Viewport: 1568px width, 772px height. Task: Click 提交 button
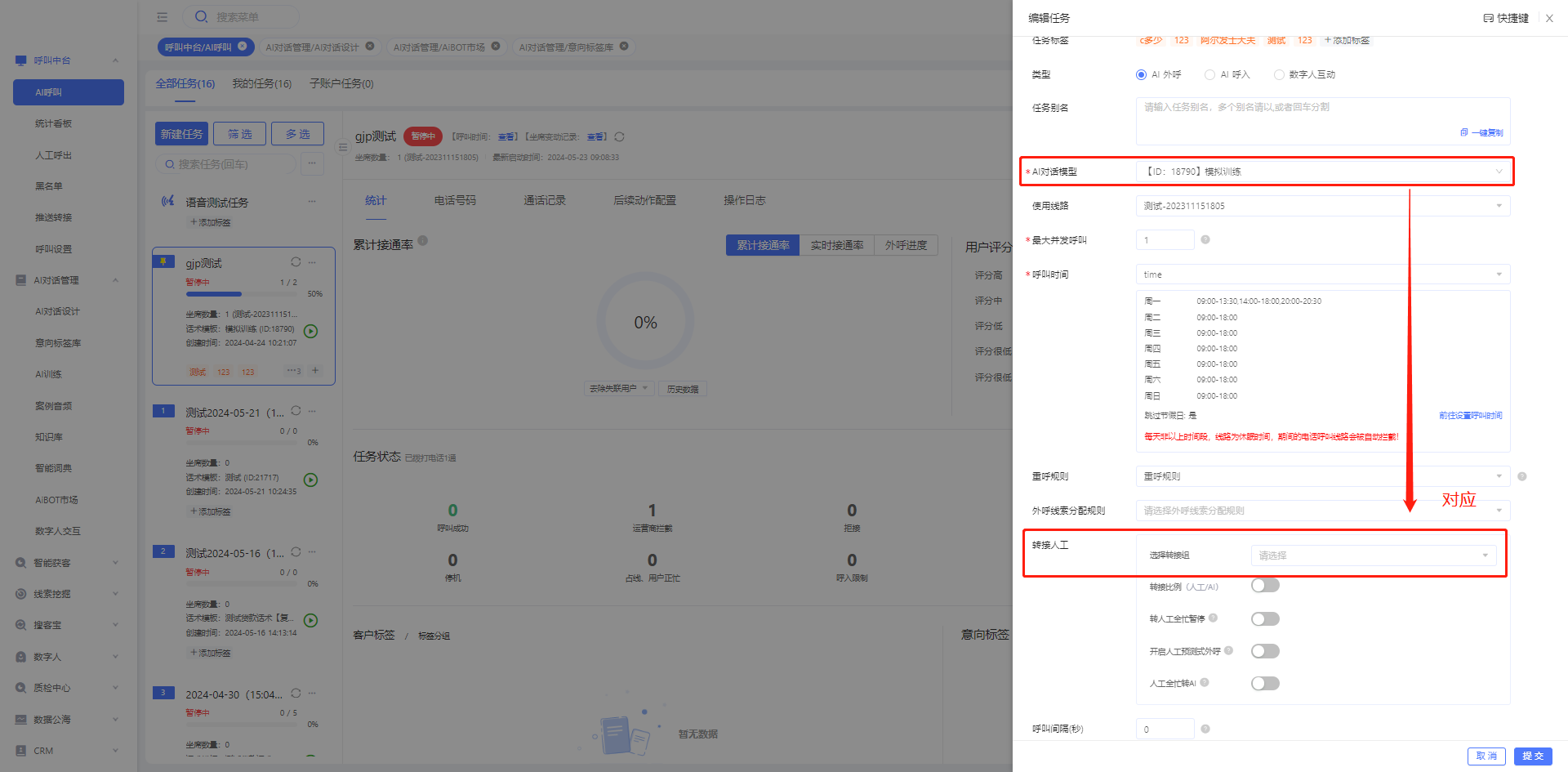click(x=1533, y=756)
